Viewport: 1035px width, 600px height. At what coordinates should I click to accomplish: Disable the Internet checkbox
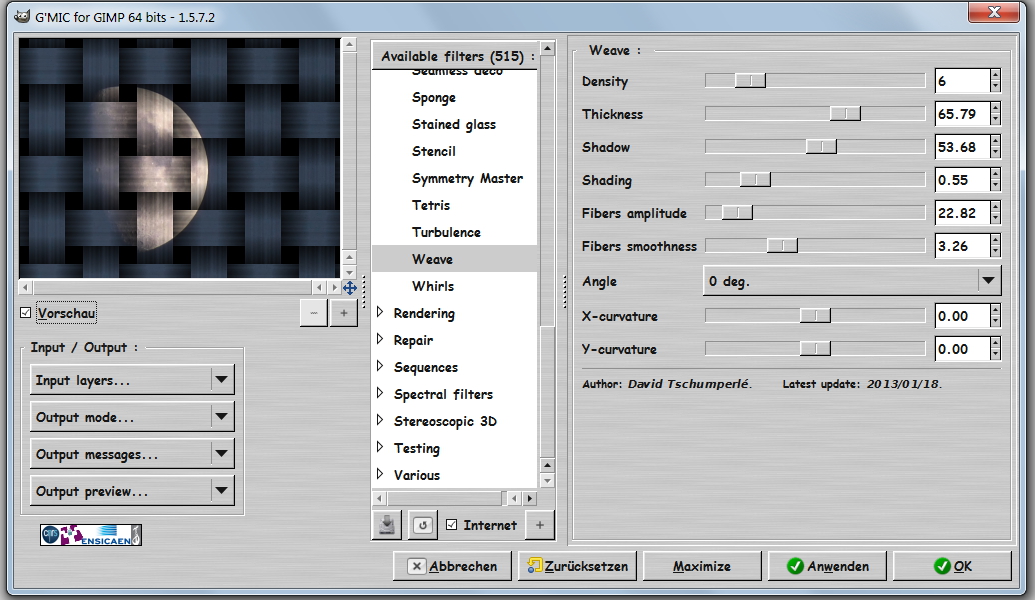pyautogui.click(x=452, y=525)
